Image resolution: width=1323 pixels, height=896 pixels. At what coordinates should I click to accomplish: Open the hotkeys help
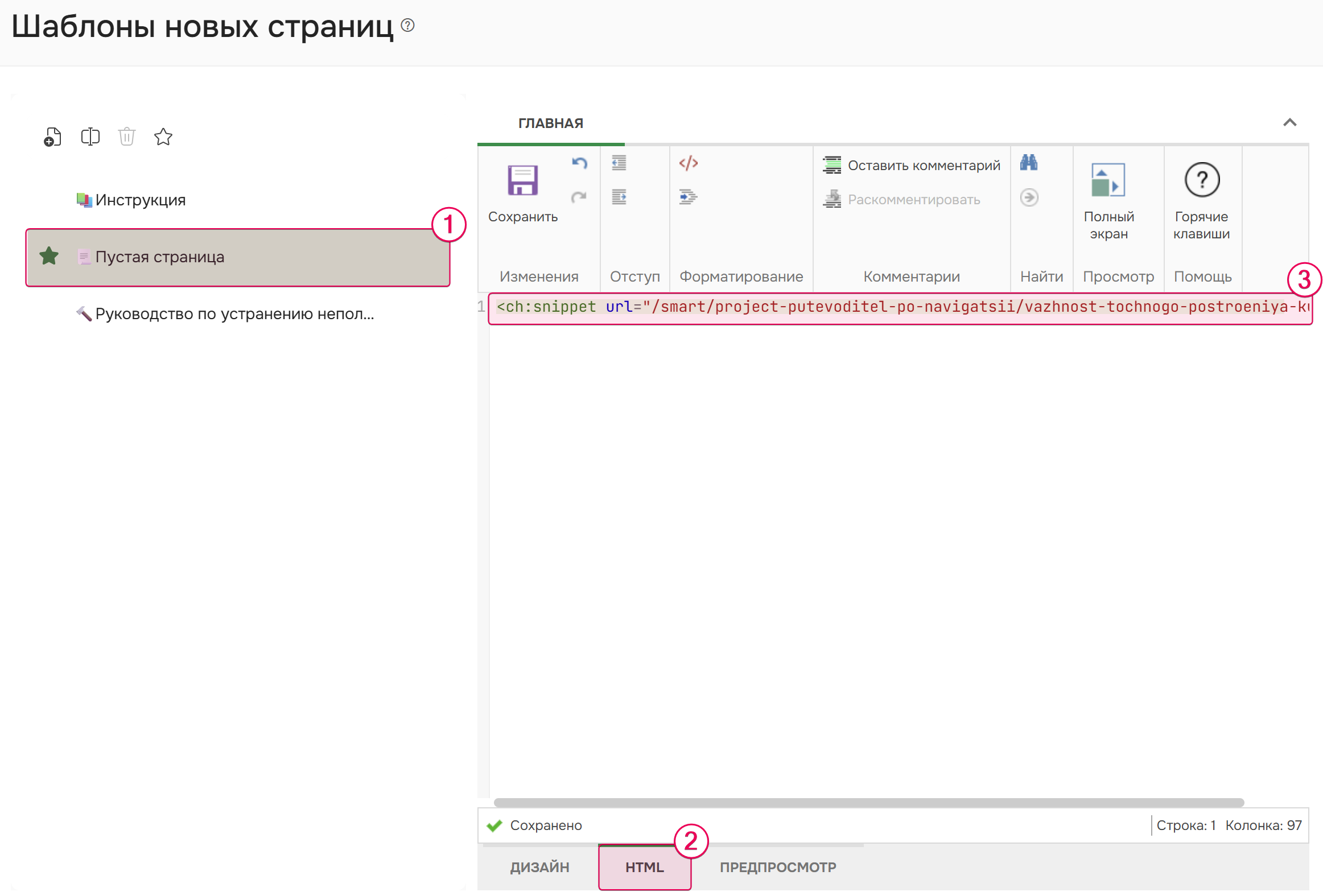[x=1202, y=180]
